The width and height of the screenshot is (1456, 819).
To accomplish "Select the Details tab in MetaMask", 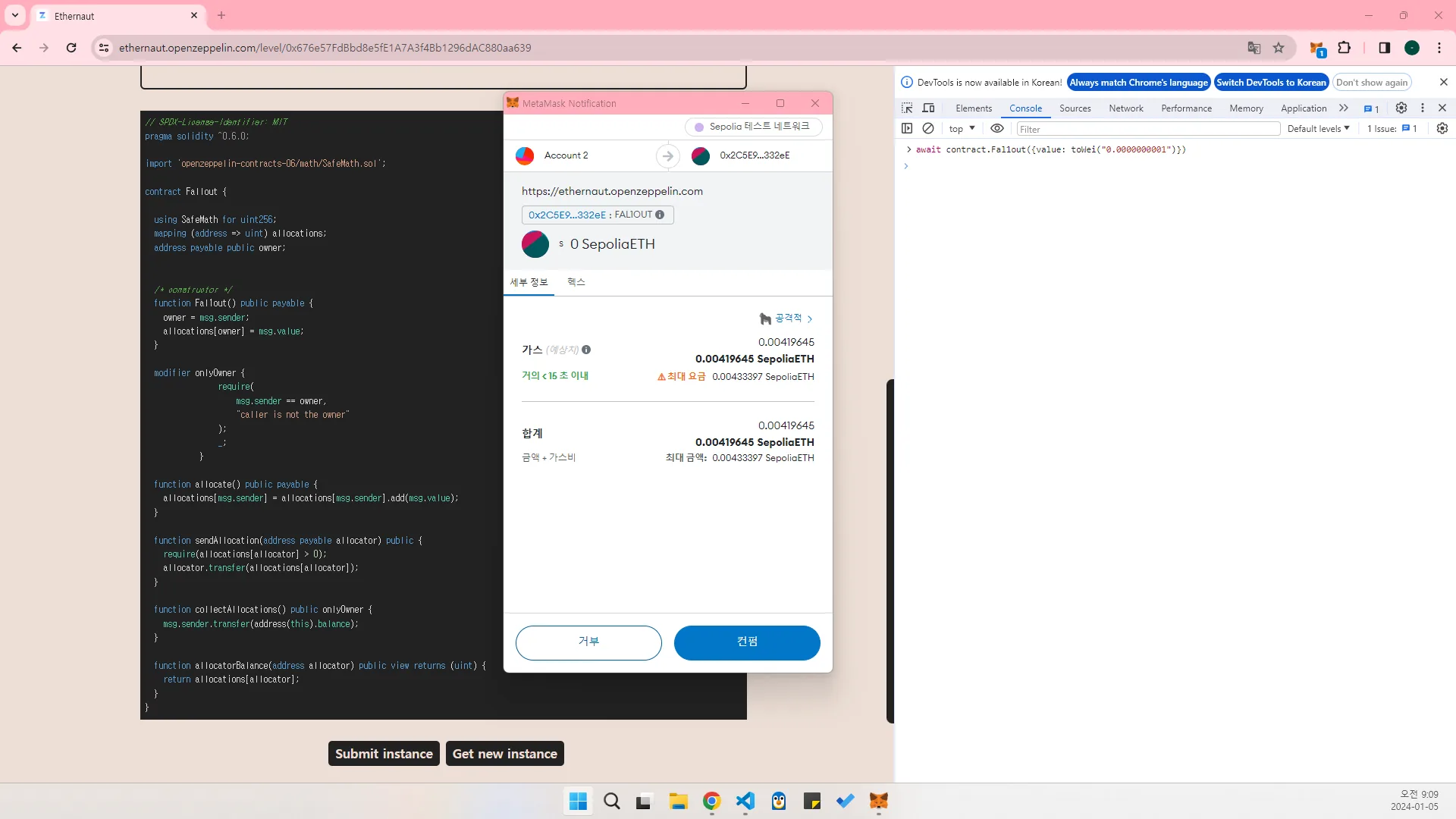I will (529, 282).
